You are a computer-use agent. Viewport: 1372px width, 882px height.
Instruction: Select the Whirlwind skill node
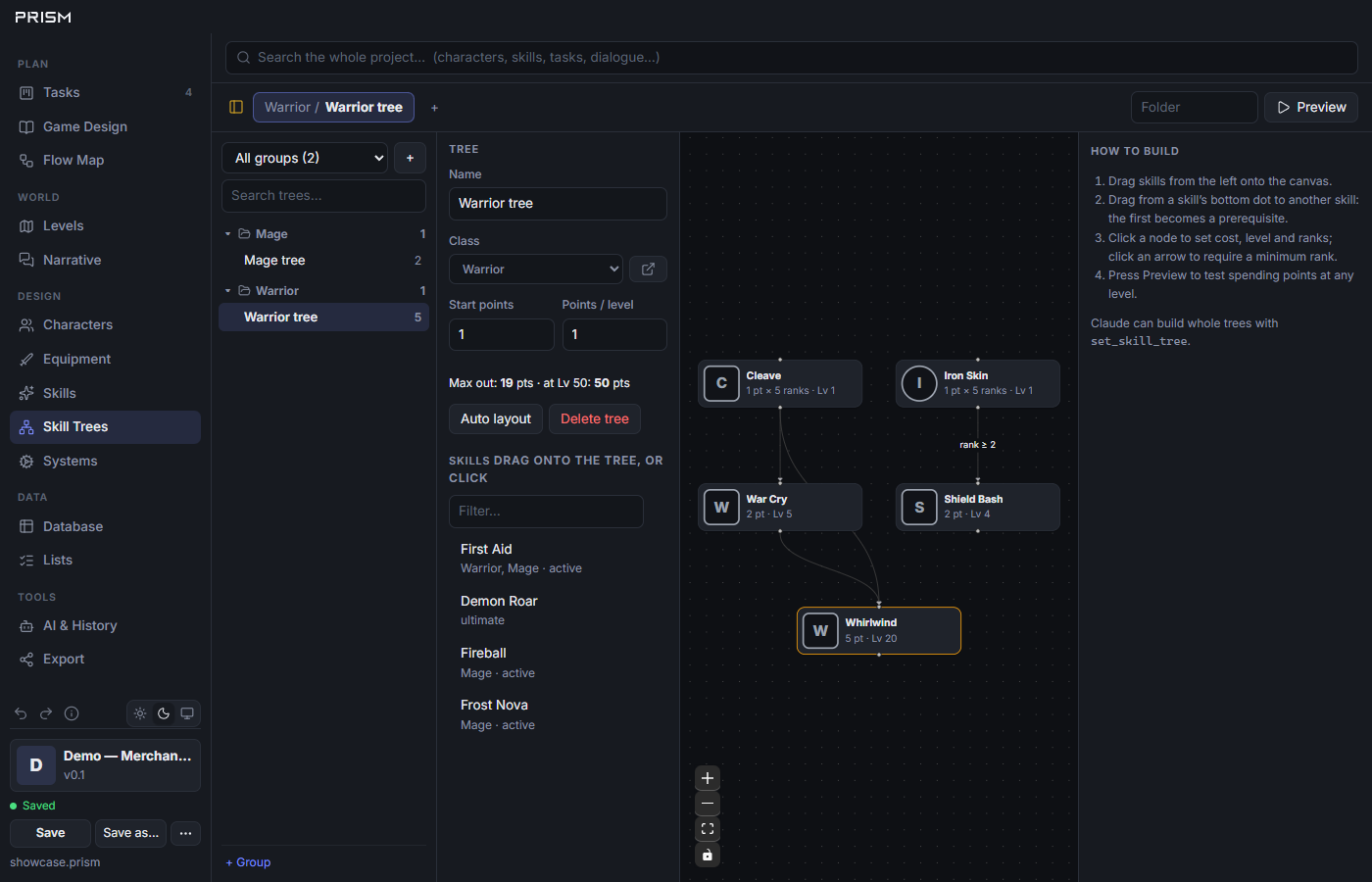pos(879,630)
